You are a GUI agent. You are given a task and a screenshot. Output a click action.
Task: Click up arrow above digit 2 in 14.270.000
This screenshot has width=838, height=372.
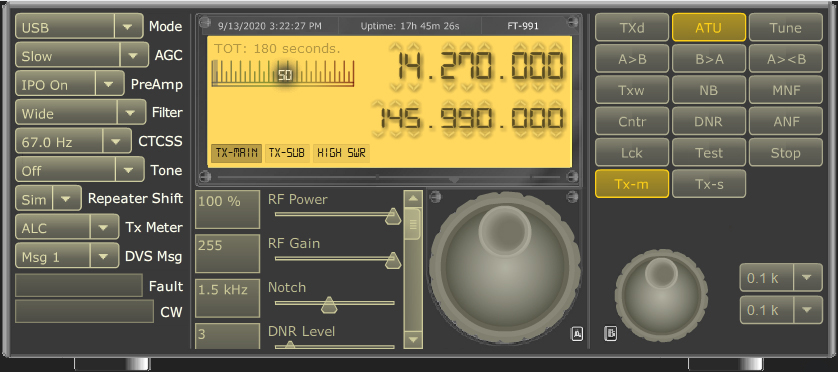[x=448, y=47]
